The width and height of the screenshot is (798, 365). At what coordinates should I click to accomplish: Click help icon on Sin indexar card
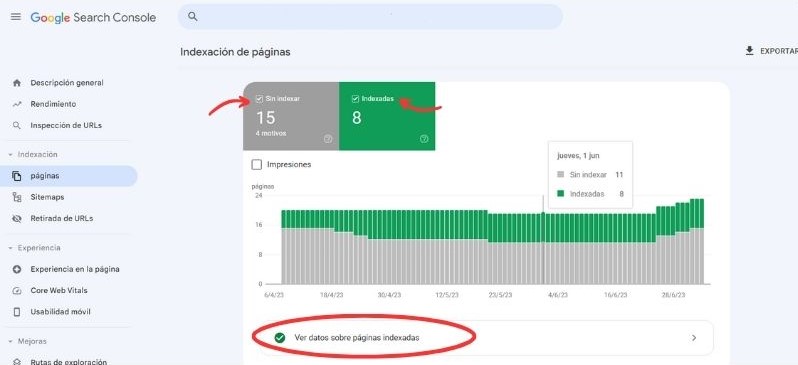[328, 139]
